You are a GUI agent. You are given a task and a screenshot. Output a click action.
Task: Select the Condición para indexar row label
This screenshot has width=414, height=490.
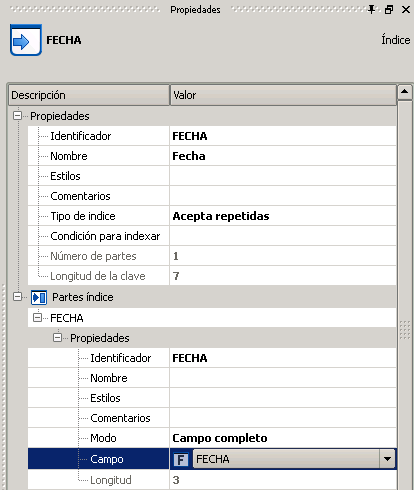(105, 236)
